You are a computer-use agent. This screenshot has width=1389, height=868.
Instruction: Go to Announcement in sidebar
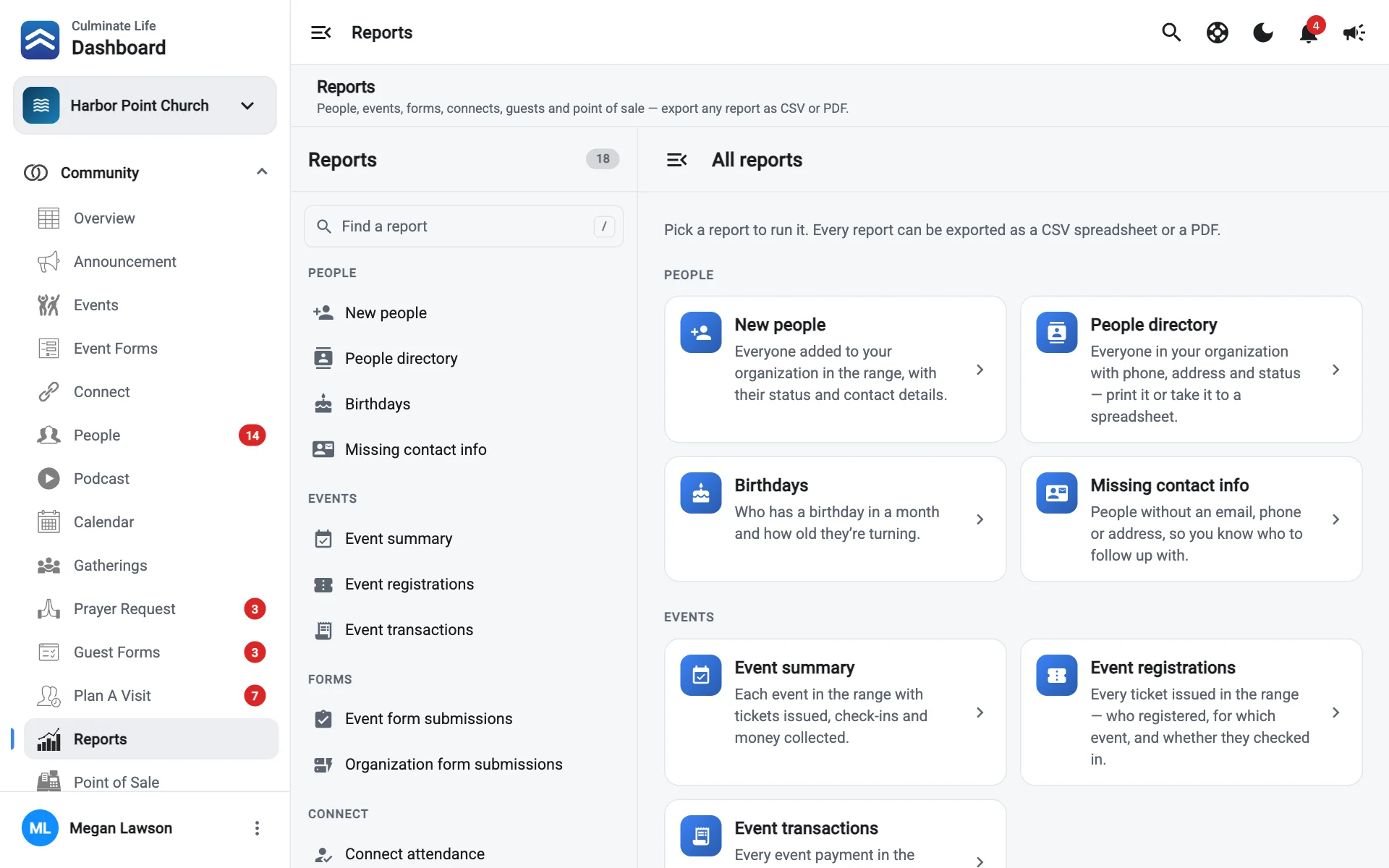coord(150,262)
